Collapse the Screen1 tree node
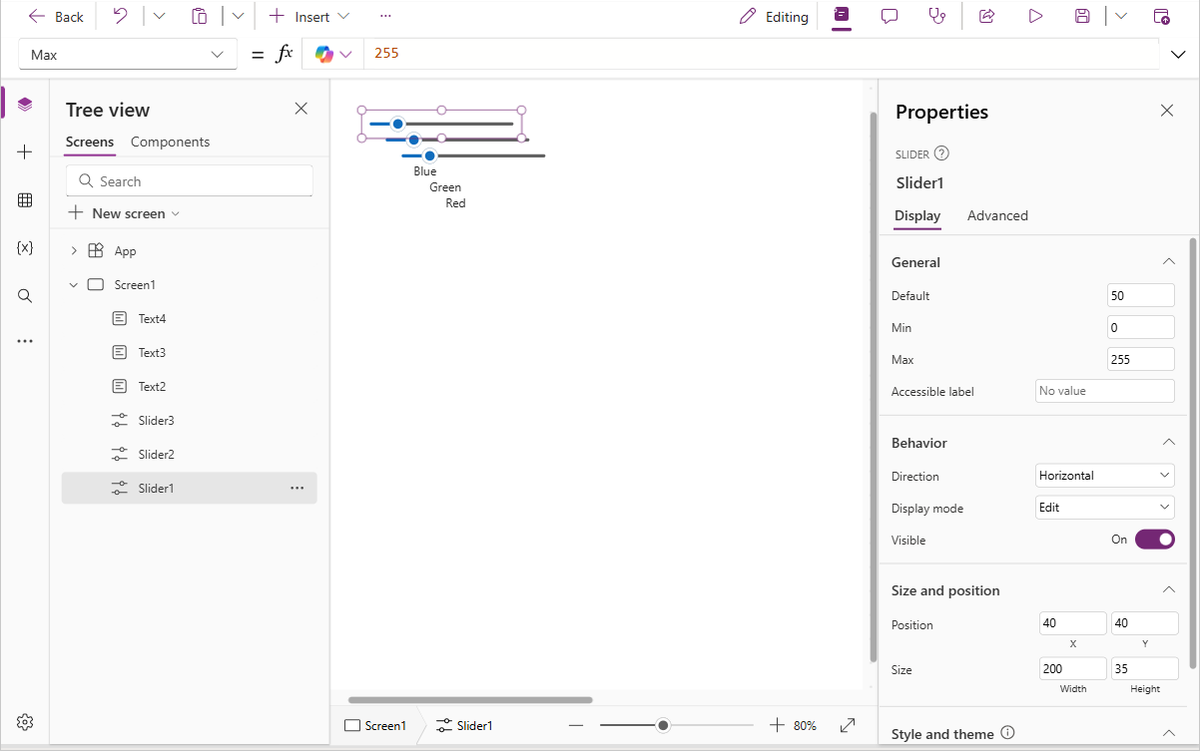The height and width of the screenshot is (751, 1200). [x=74, y=285]
